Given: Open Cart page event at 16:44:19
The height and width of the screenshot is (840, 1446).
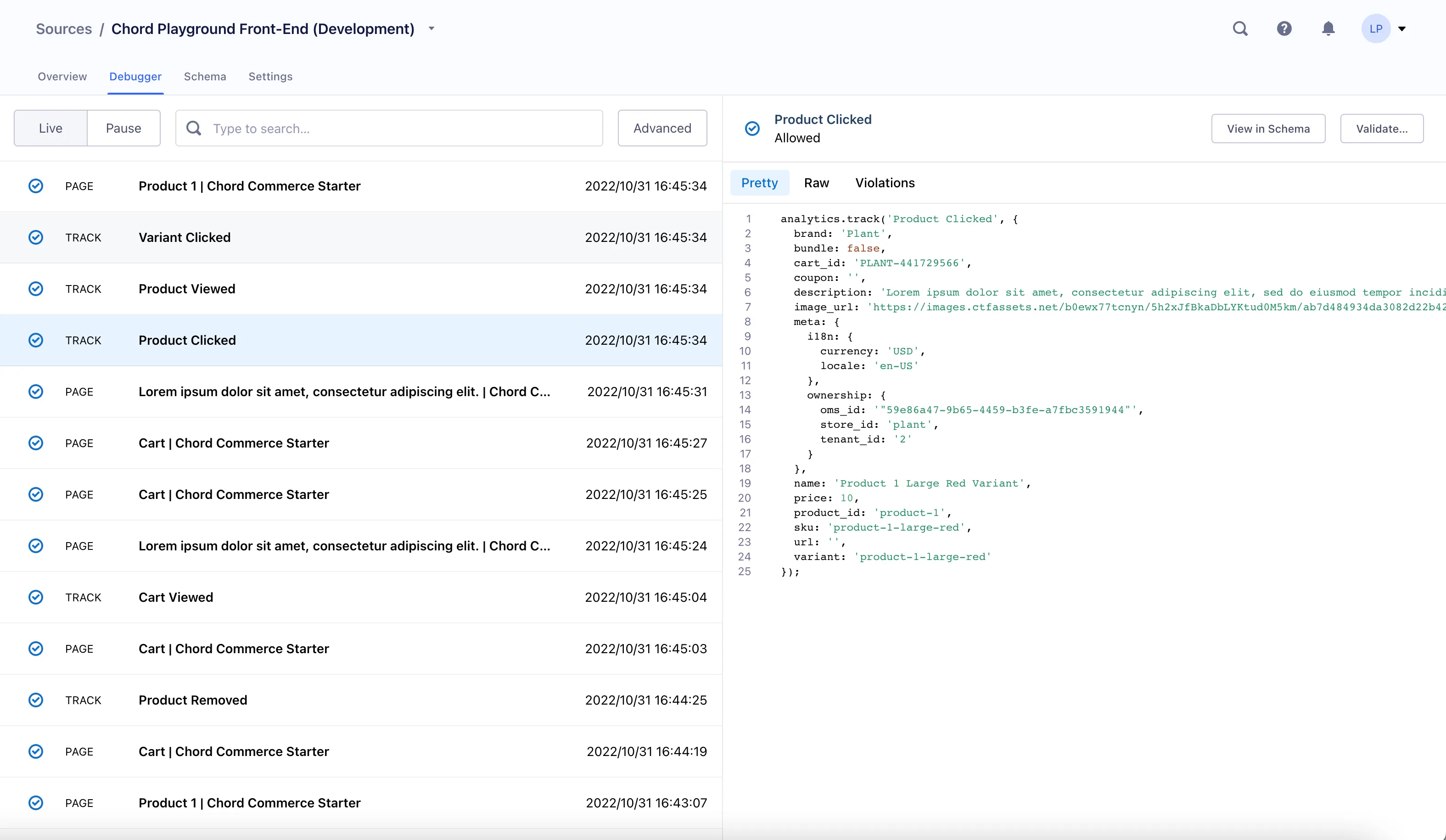Looking at the screenshot, I should pos(361,752).
